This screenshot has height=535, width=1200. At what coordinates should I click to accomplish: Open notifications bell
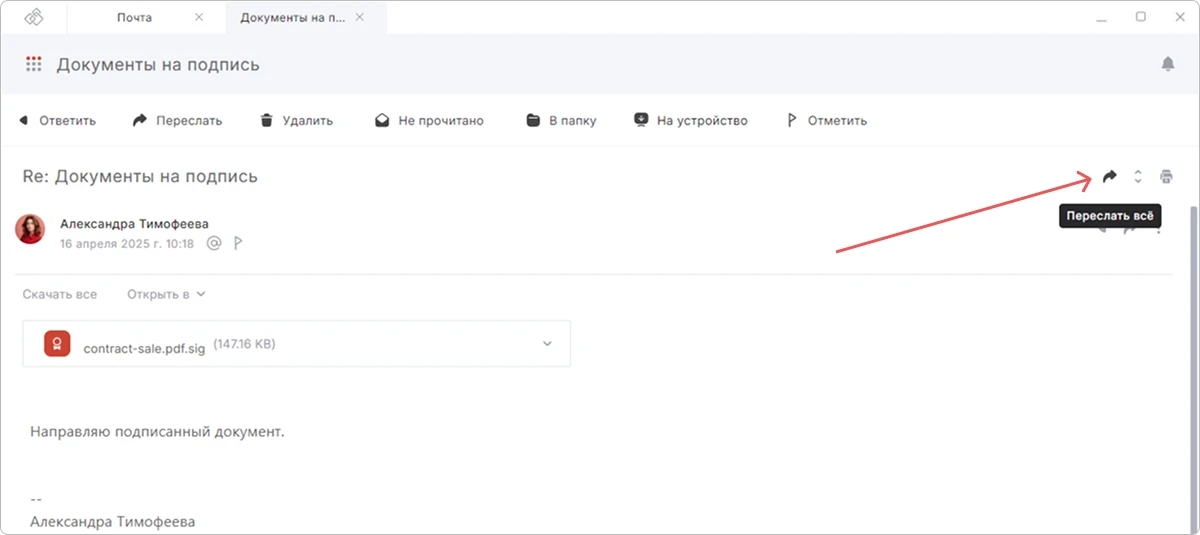1167,64
